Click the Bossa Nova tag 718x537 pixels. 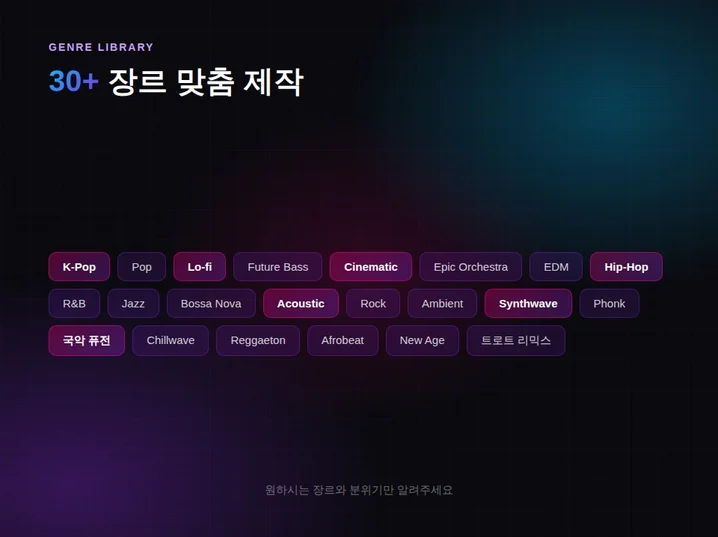point(211,304)
